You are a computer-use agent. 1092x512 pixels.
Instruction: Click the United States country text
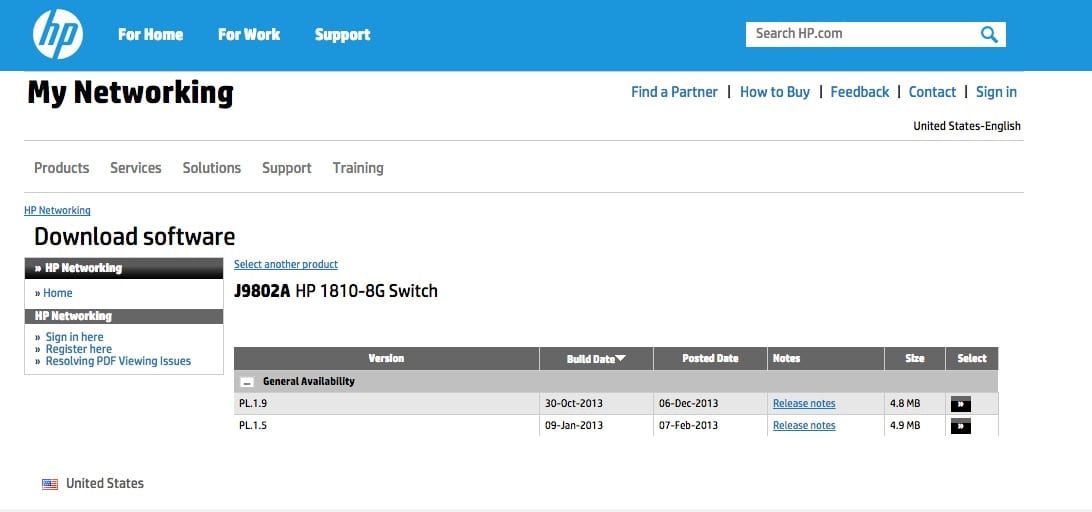[105, 483]
